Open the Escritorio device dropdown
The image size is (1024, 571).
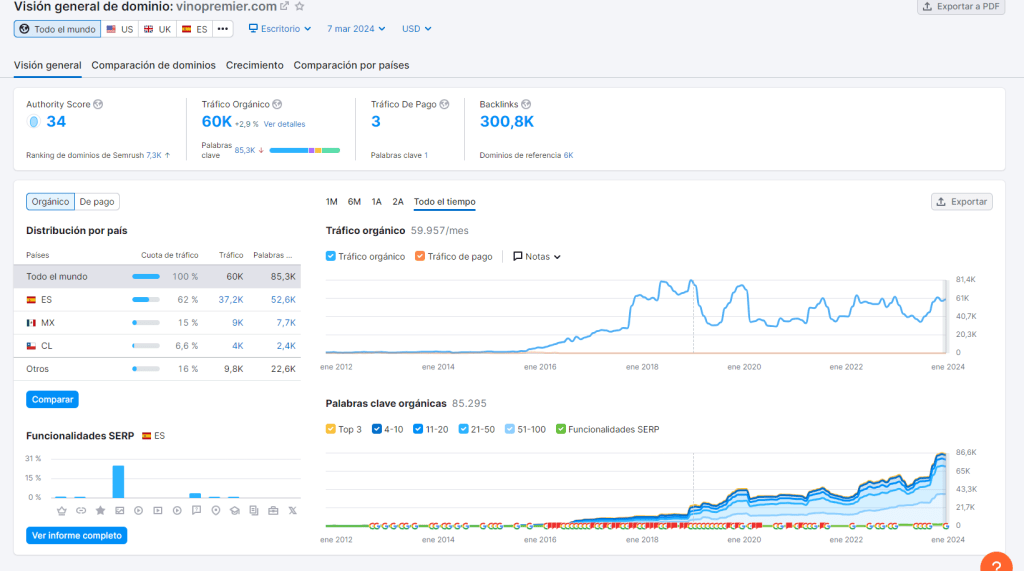(x=280, y=29)
